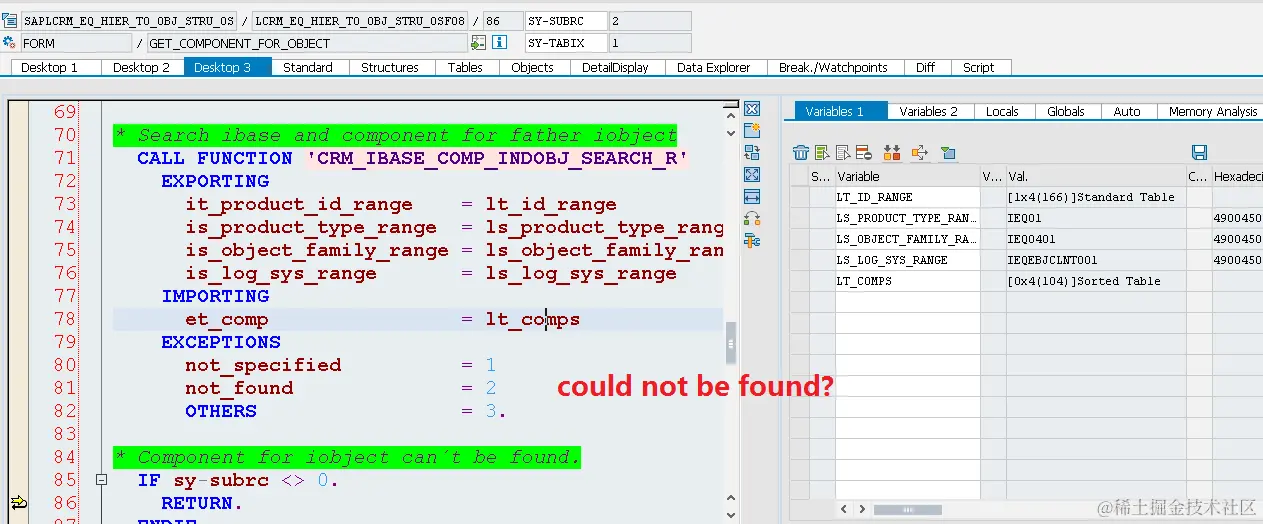Click the LCRM_EQ_HIER_TO_OBJ_STRU_OSF08 include field

pyautogui.click(x=360, y=21)
